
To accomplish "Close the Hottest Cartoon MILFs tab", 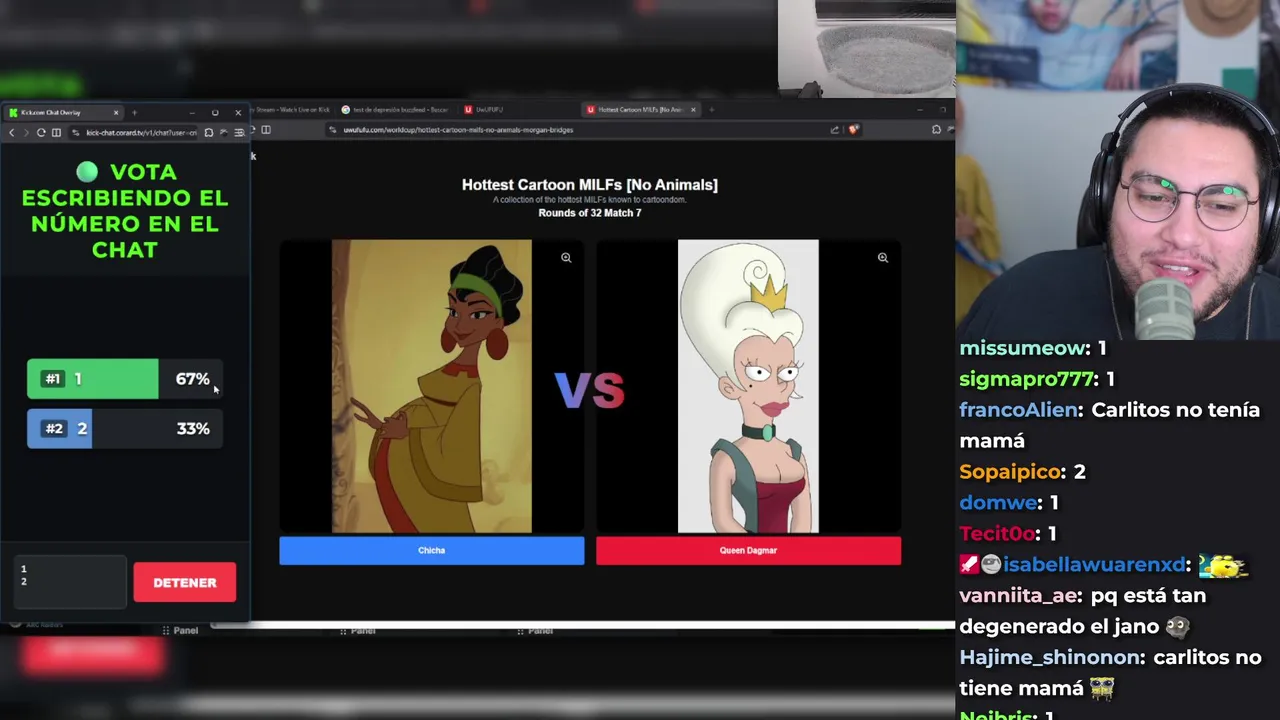I will 693,109.
